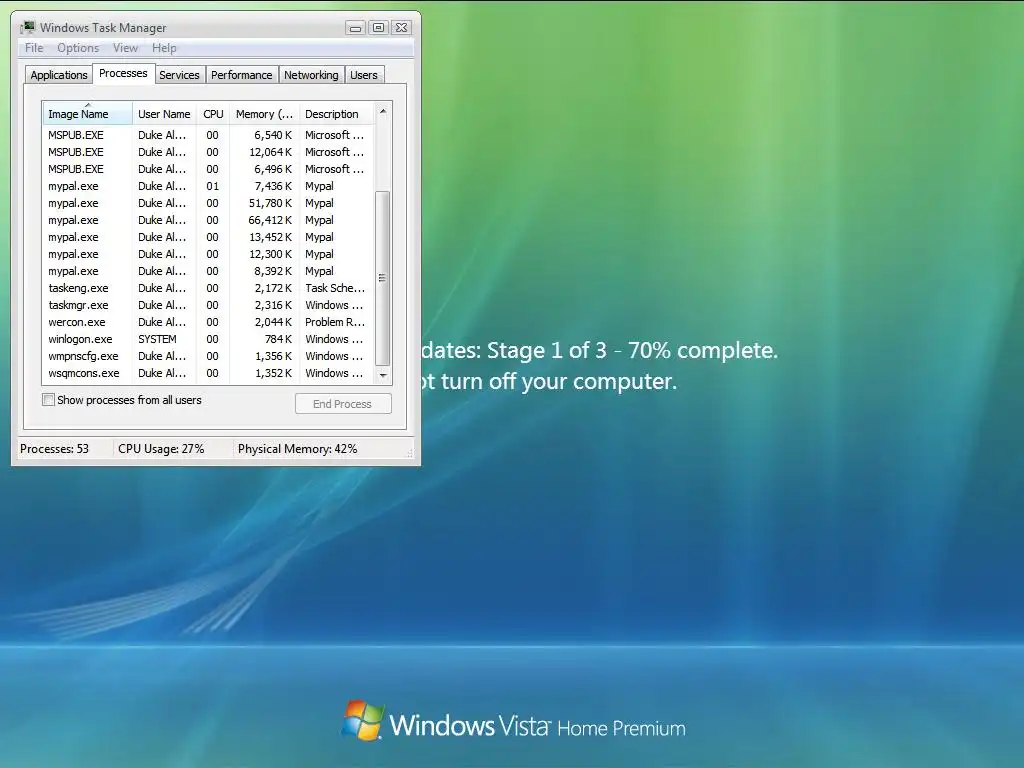Select MSPUB.EXE row using 6,496 K
Image resolution: width=1024 pixels, height=768 pixels.
[208, 168]
